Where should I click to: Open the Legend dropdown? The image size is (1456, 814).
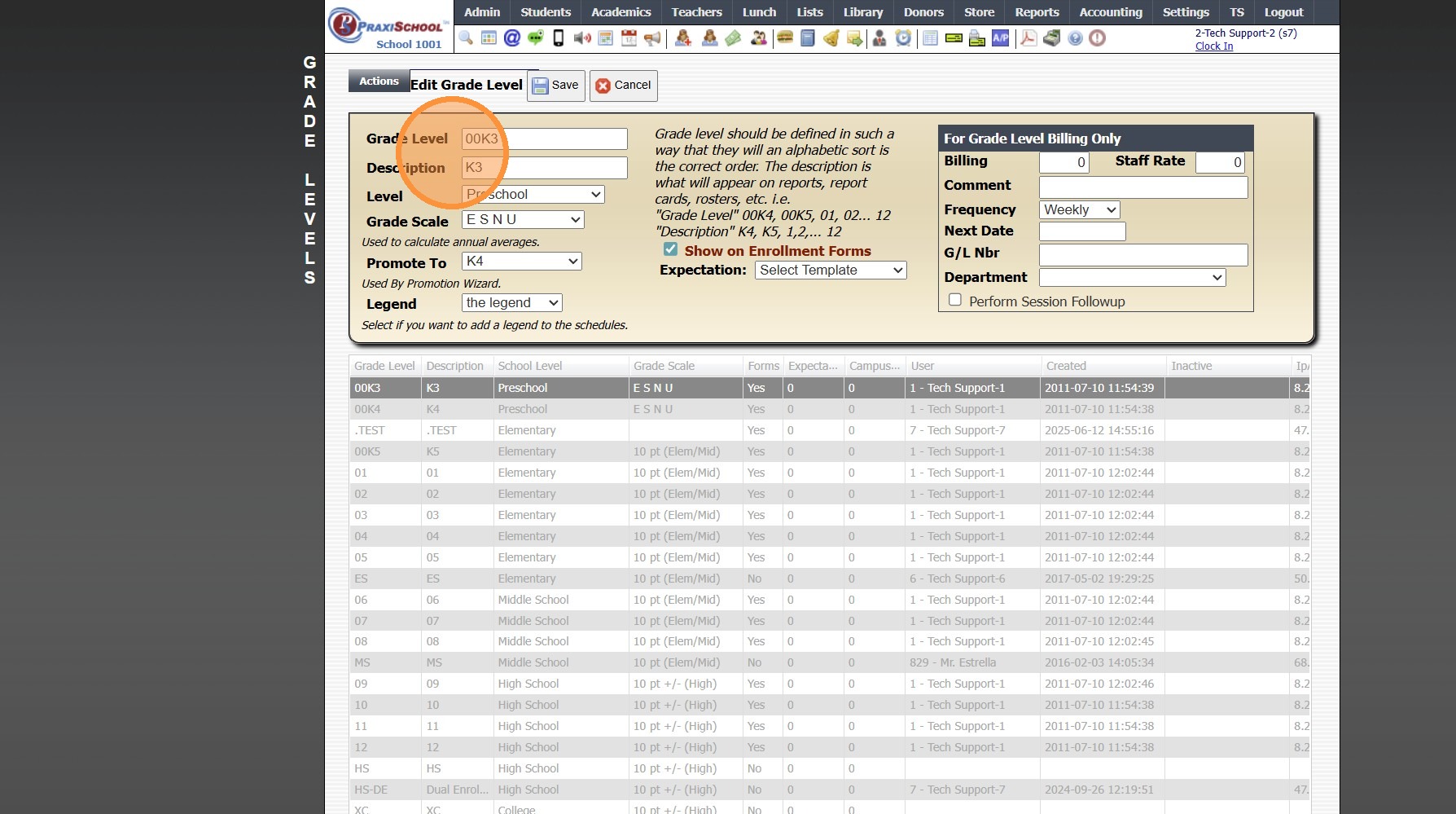[x=512, y=303]
